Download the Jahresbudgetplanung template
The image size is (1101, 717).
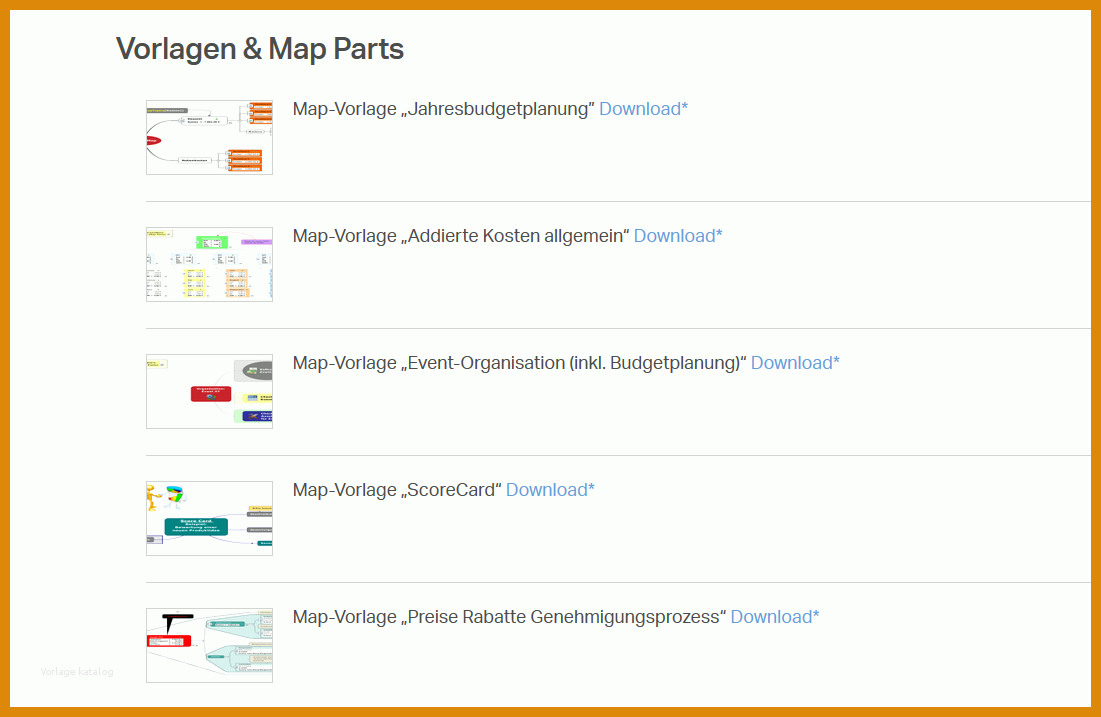click(643, 109)
